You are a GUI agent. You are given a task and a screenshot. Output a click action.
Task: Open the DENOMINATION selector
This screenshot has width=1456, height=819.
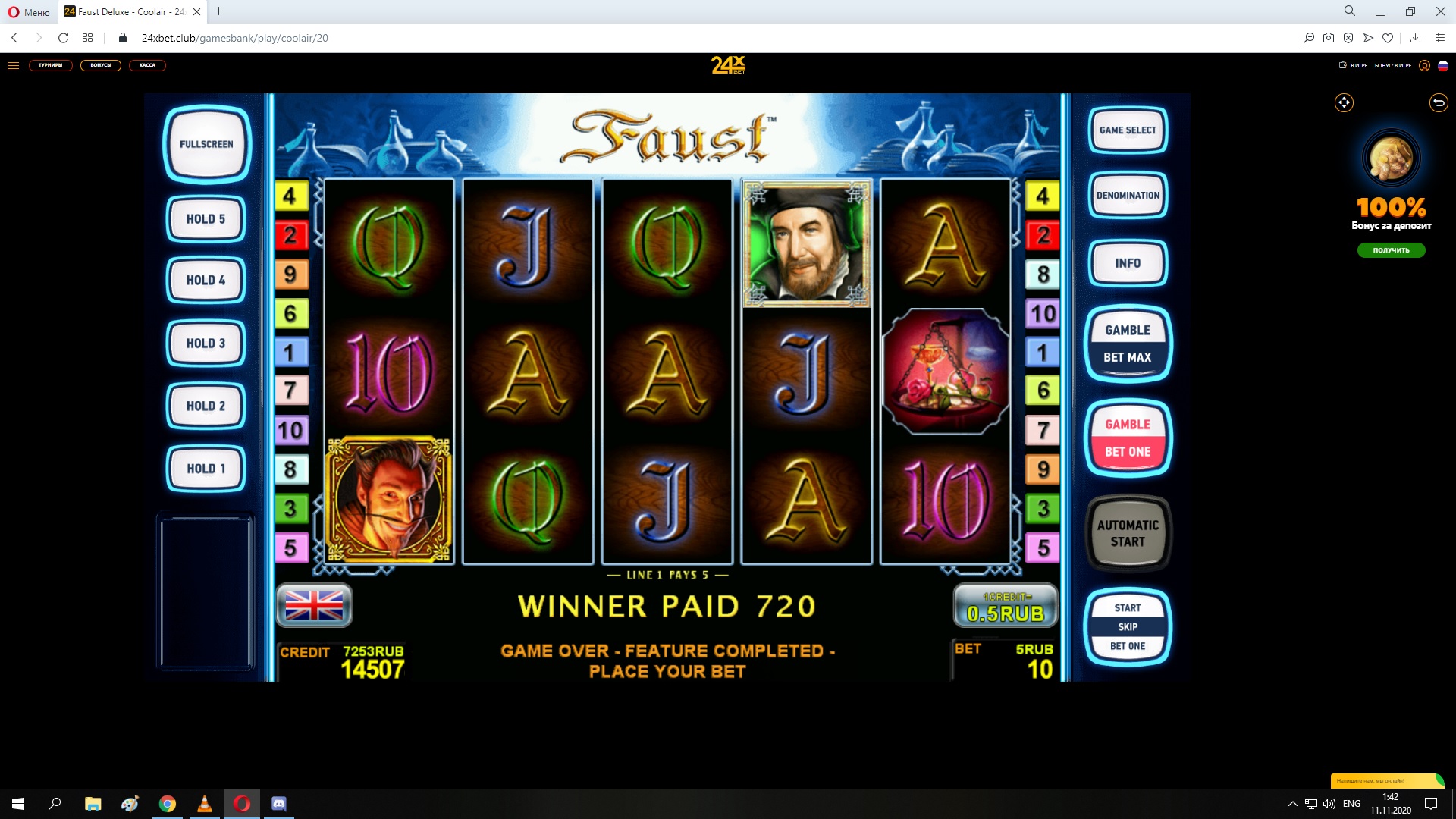tap(1128, 196)
